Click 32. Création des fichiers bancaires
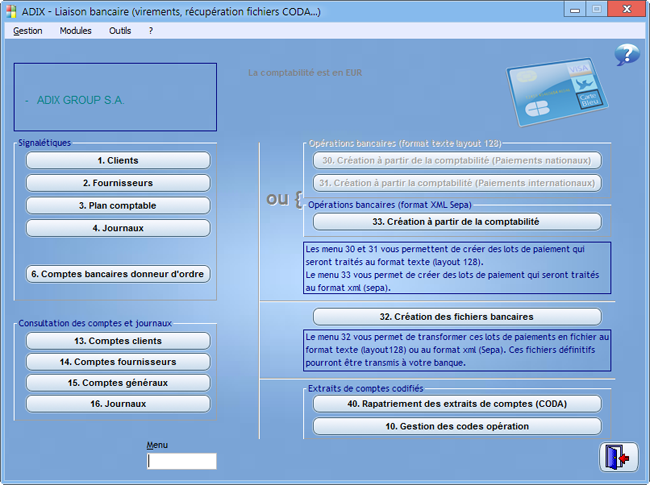 (x=457, y=317)
